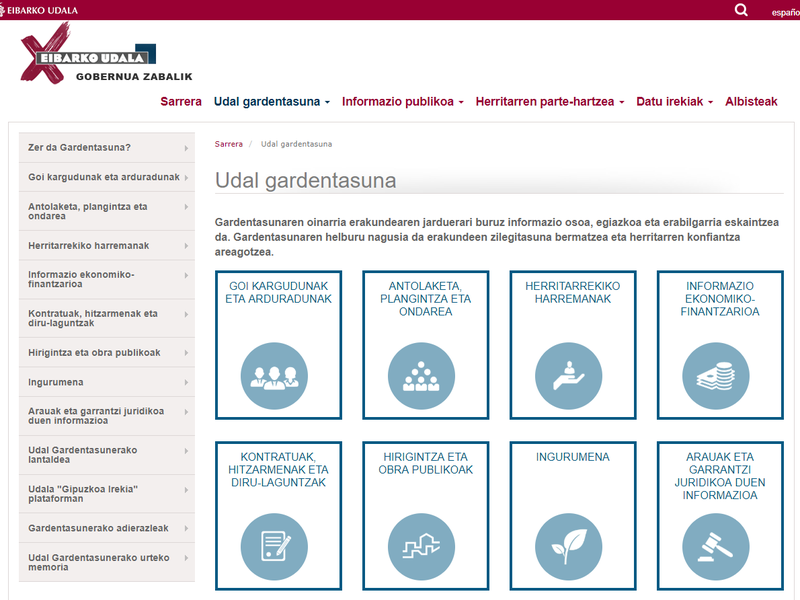Click Eibarko Udala crest in top bar
Image resolution: width=800 pixels, height=600 pixels.
click(2, 10)
